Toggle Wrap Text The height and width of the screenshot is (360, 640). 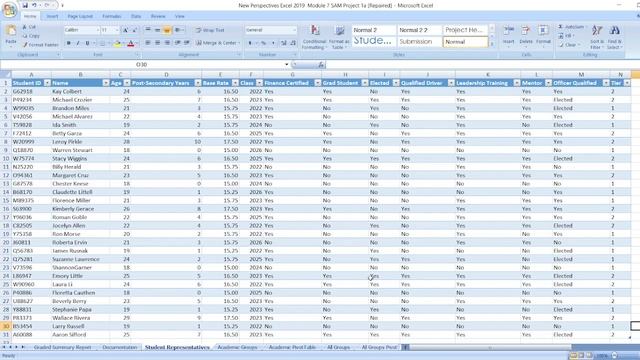[x=210, y=30]
